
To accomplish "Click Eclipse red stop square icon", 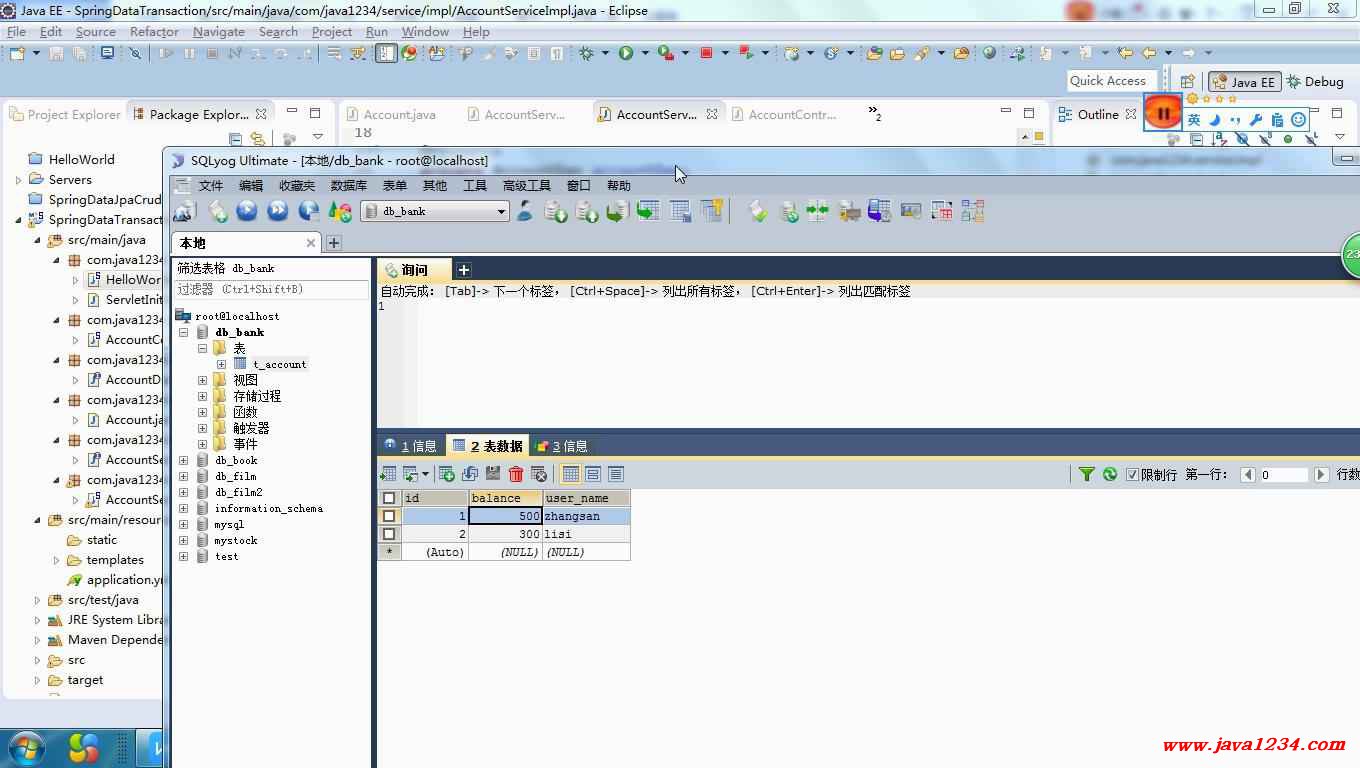I will pos(707,53).
